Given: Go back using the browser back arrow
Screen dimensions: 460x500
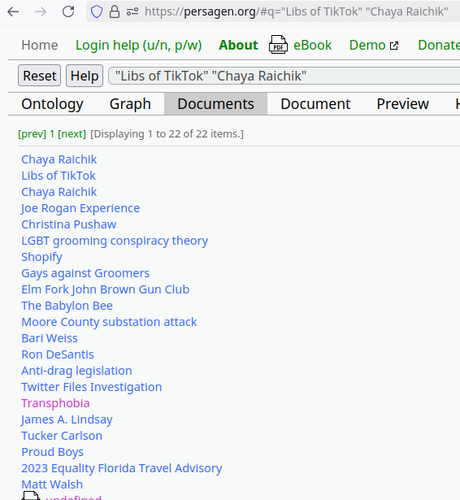Looking at the screenshot, I should [x=13, y=12].
